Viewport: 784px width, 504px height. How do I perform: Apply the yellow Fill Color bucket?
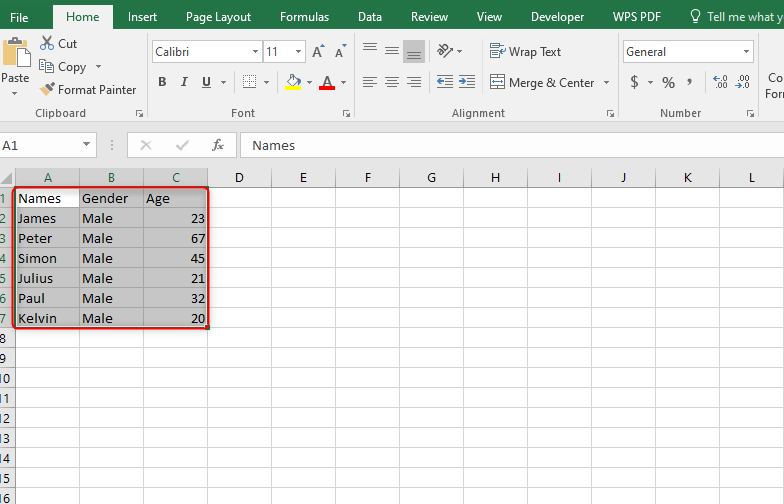pos(293,82)
